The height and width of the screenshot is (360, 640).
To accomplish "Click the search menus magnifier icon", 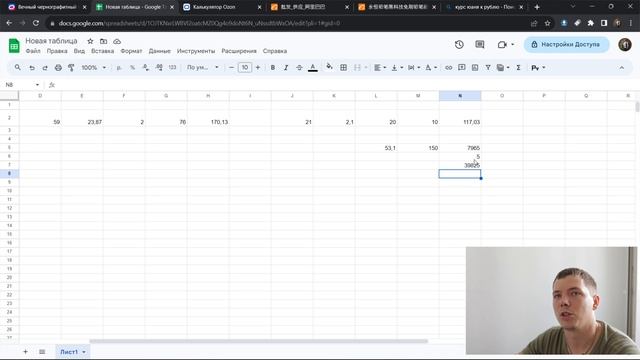I will pos(17,67).
